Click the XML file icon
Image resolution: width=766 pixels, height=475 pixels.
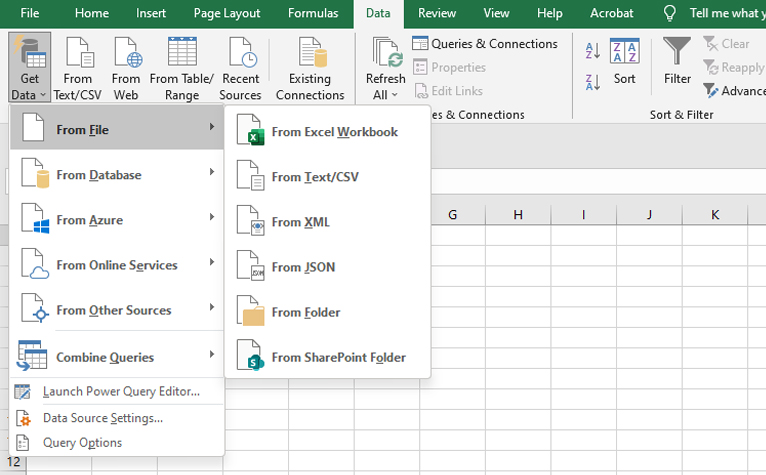click(250, 221)
